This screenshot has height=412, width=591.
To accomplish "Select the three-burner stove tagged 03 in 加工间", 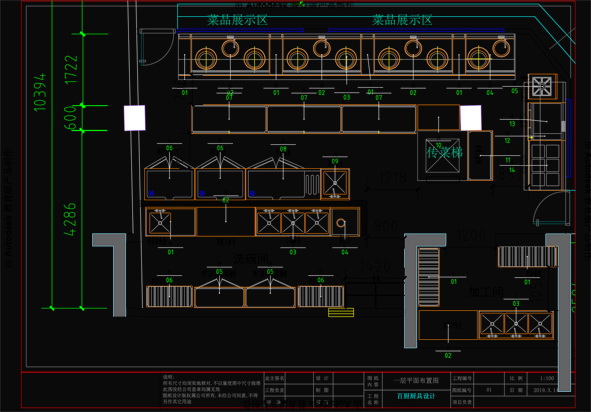I will [516, 325].
